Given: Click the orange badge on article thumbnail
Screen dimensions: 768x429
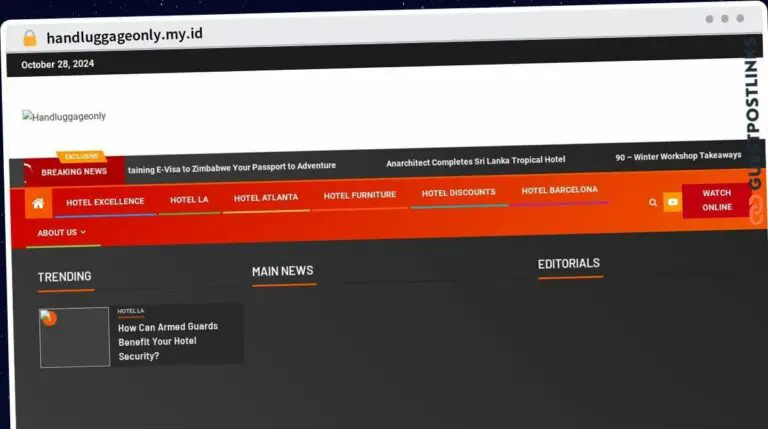Looking at the screenshot, I should tap(49, 319).
